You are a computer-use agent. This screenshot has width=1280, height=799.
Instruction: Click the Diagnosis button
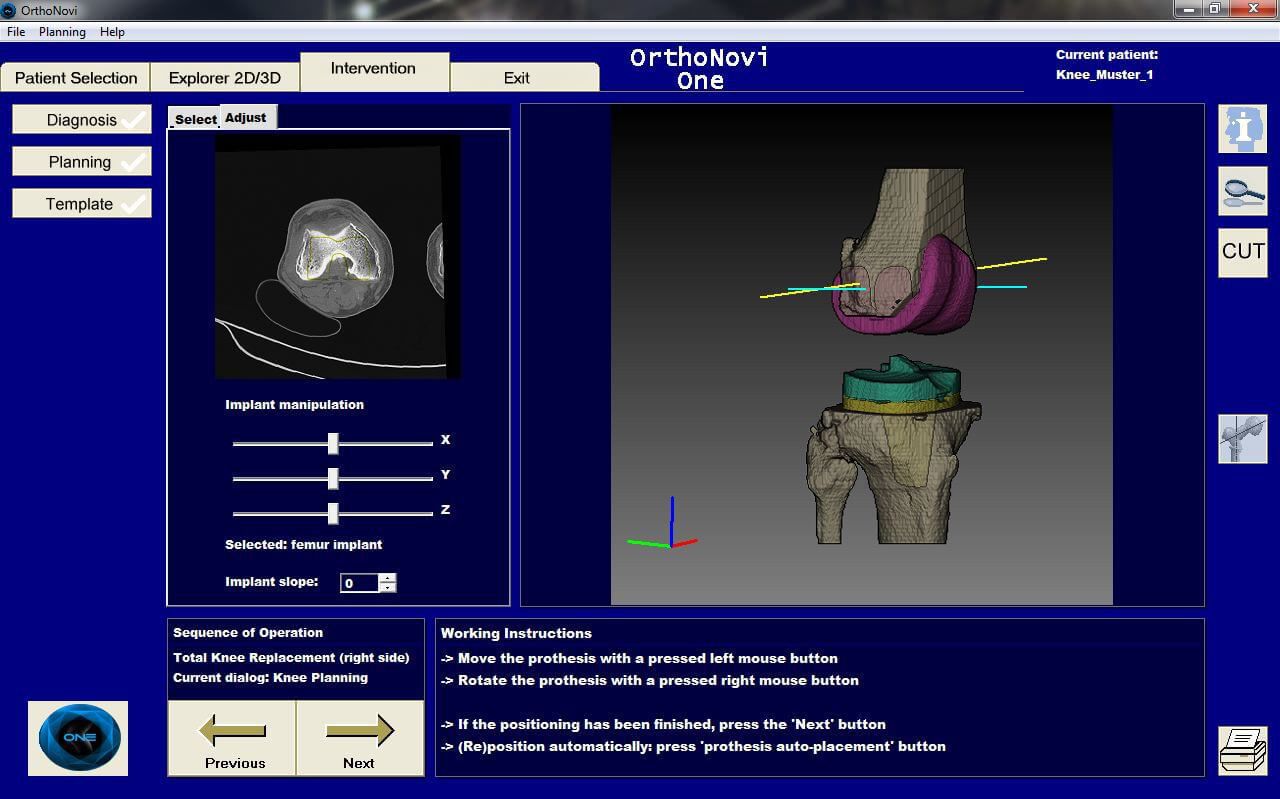[x=81, y=119]
